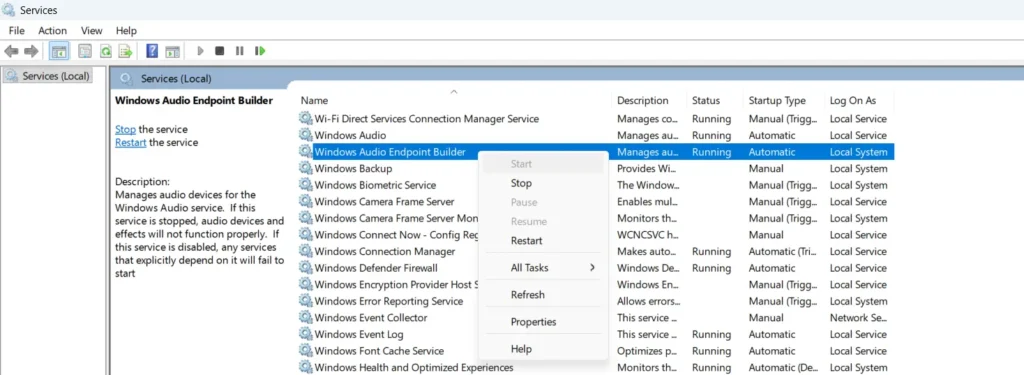Image resolution: width=1024 pixels, height=375 pixels.
Task: Select the Windows Biometric Service row
Action: tap(596, 185)
